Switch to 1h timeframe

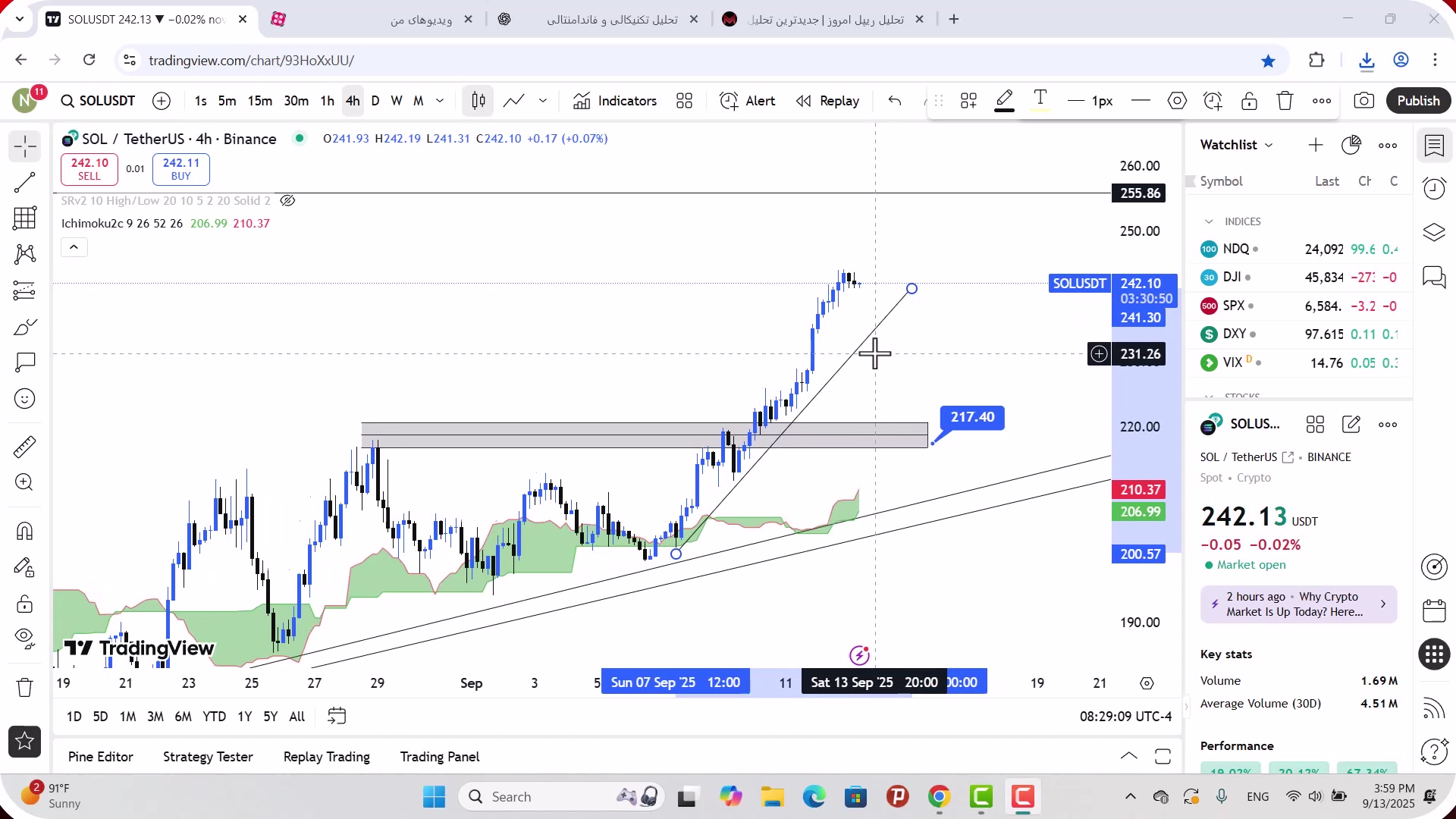tap(327, 101)
